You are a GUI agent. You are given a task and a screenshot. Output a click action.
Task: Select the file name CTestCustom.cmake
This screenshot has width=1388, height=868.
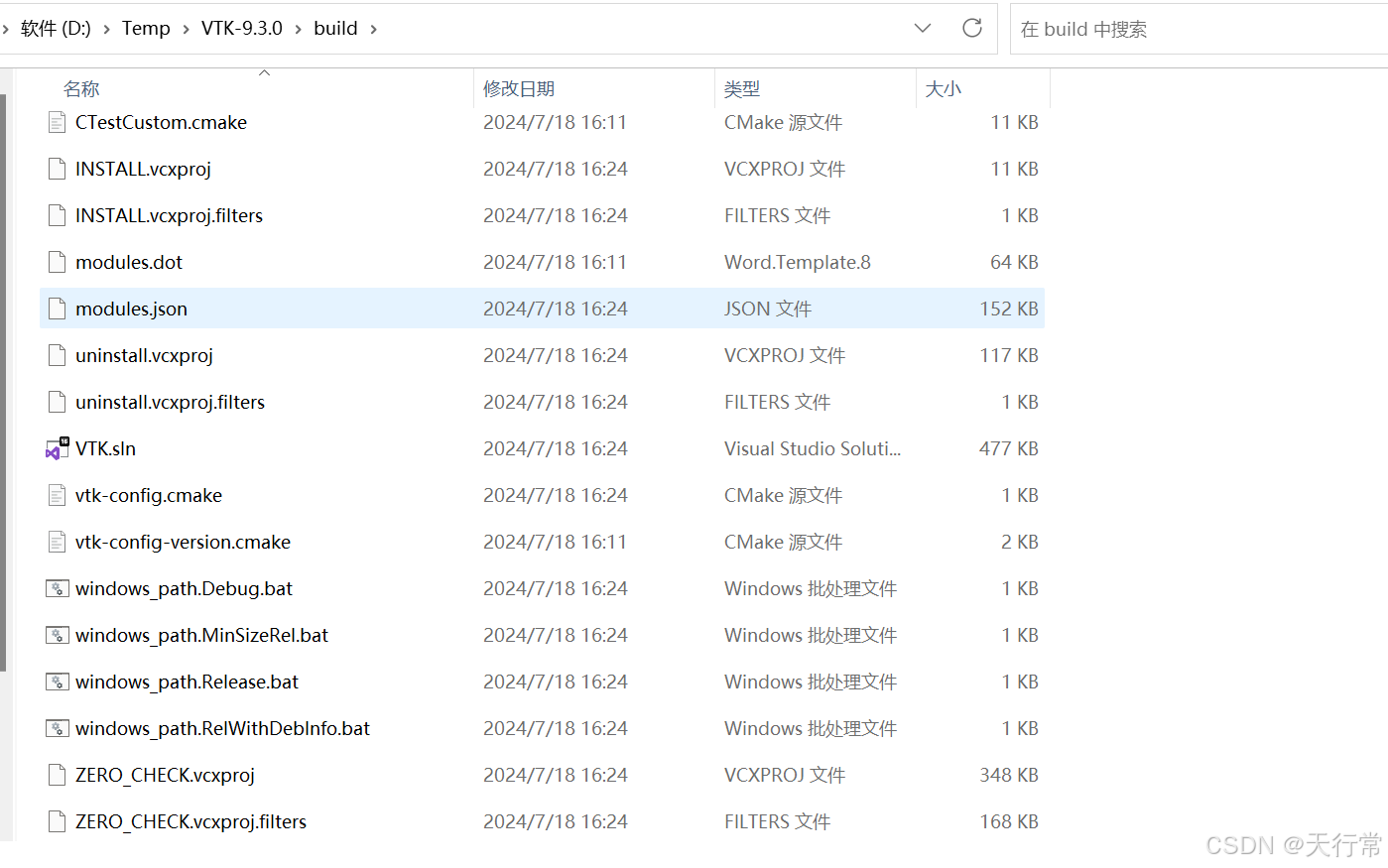coord(161,122)
